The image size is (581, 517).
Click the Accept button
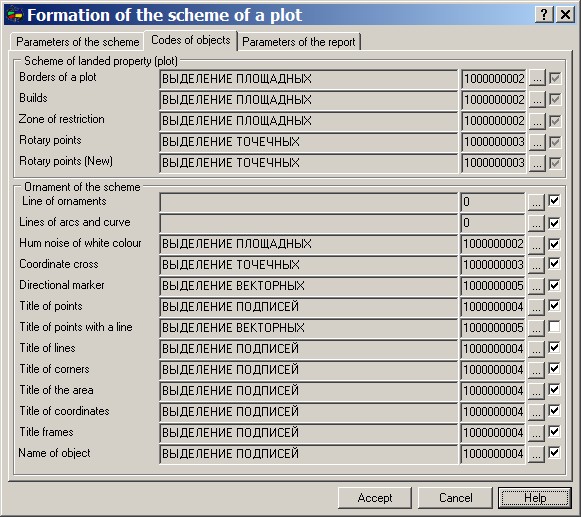pyautogui.click(x=375, y=498)
